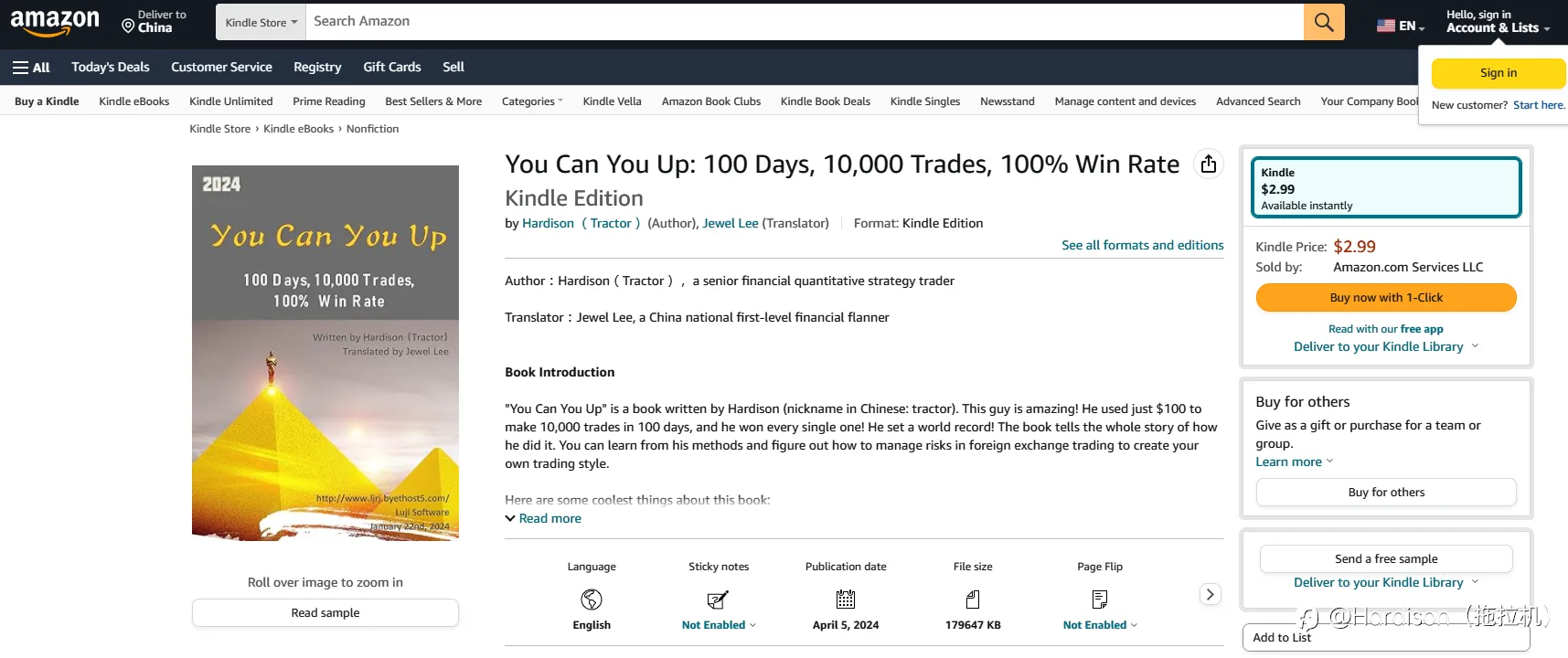This screenshot has height=658, width=1568.
Task: Open Amazon Book Clubs subnav item
Action: click(x=711, y=101)
